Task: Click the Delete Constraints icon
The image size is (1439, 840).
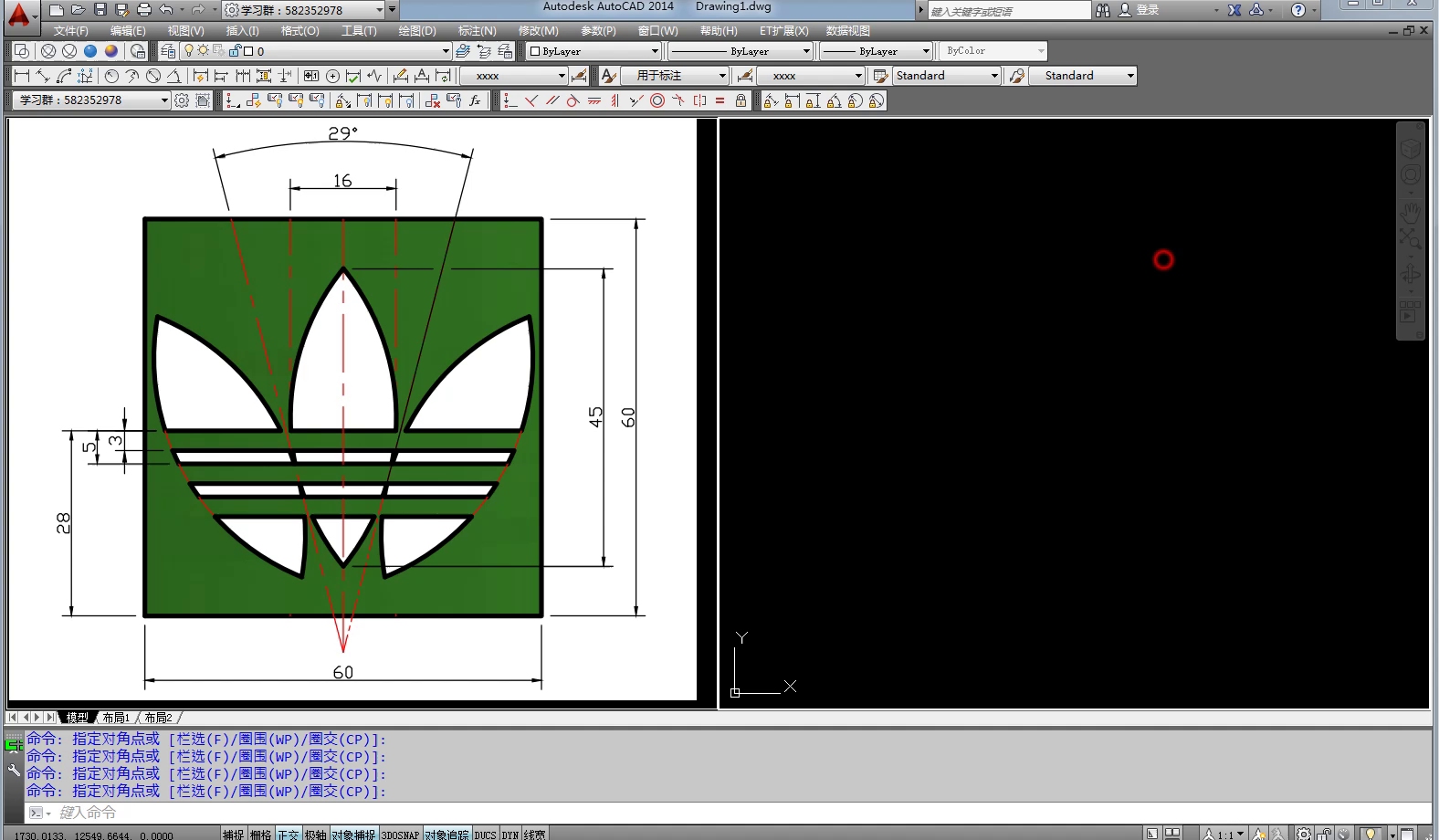Action: (x=434, y=100)
